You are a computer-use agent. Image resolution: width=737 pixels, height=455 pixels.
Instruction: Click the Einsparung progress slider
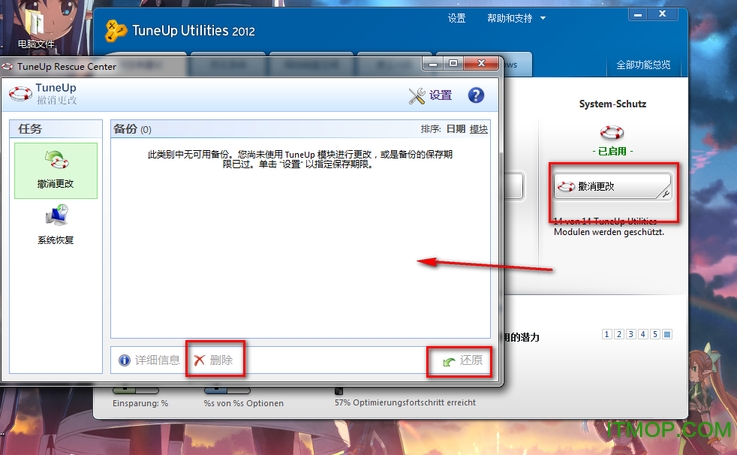click(x=136, y=390)
